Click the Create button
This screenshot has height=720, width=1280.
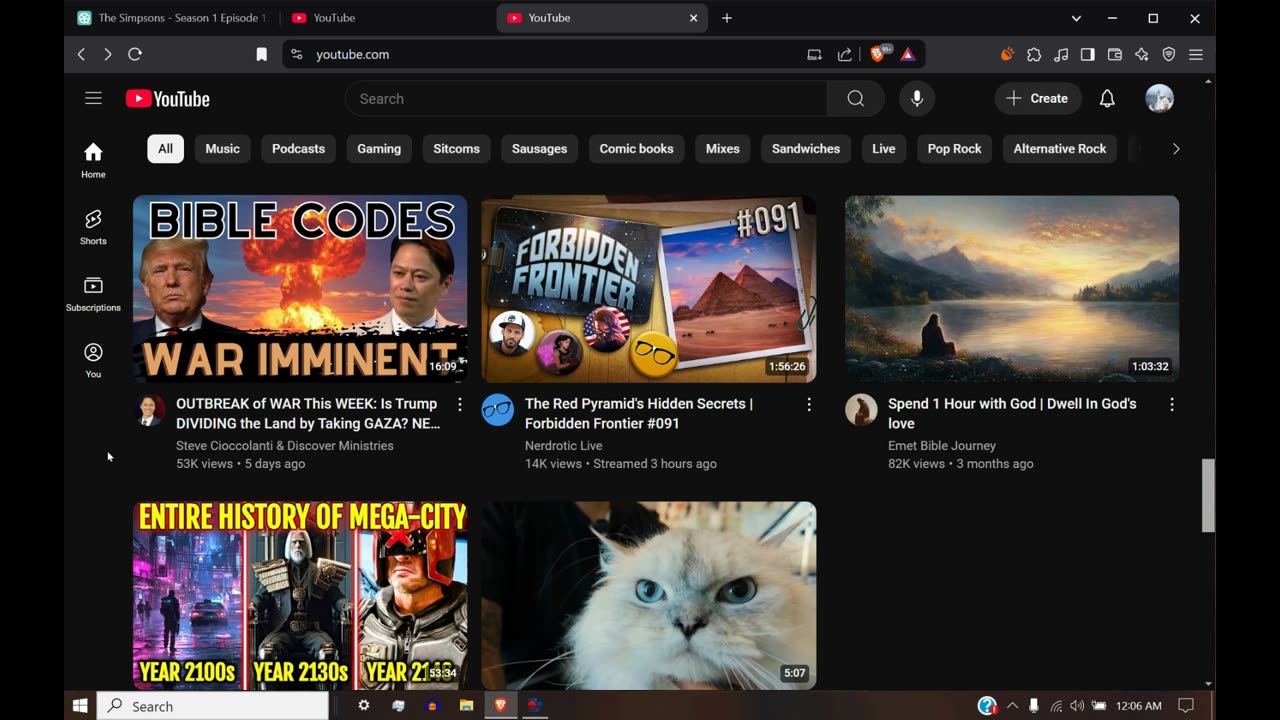(x=1038, y=98)
